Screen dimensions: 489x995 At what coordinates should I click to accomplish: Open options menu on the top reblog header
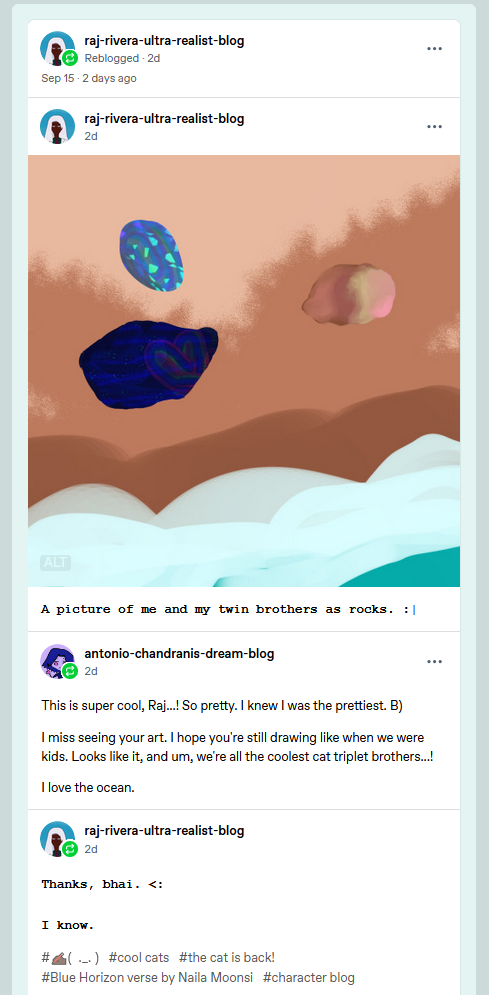coord(434,49)
